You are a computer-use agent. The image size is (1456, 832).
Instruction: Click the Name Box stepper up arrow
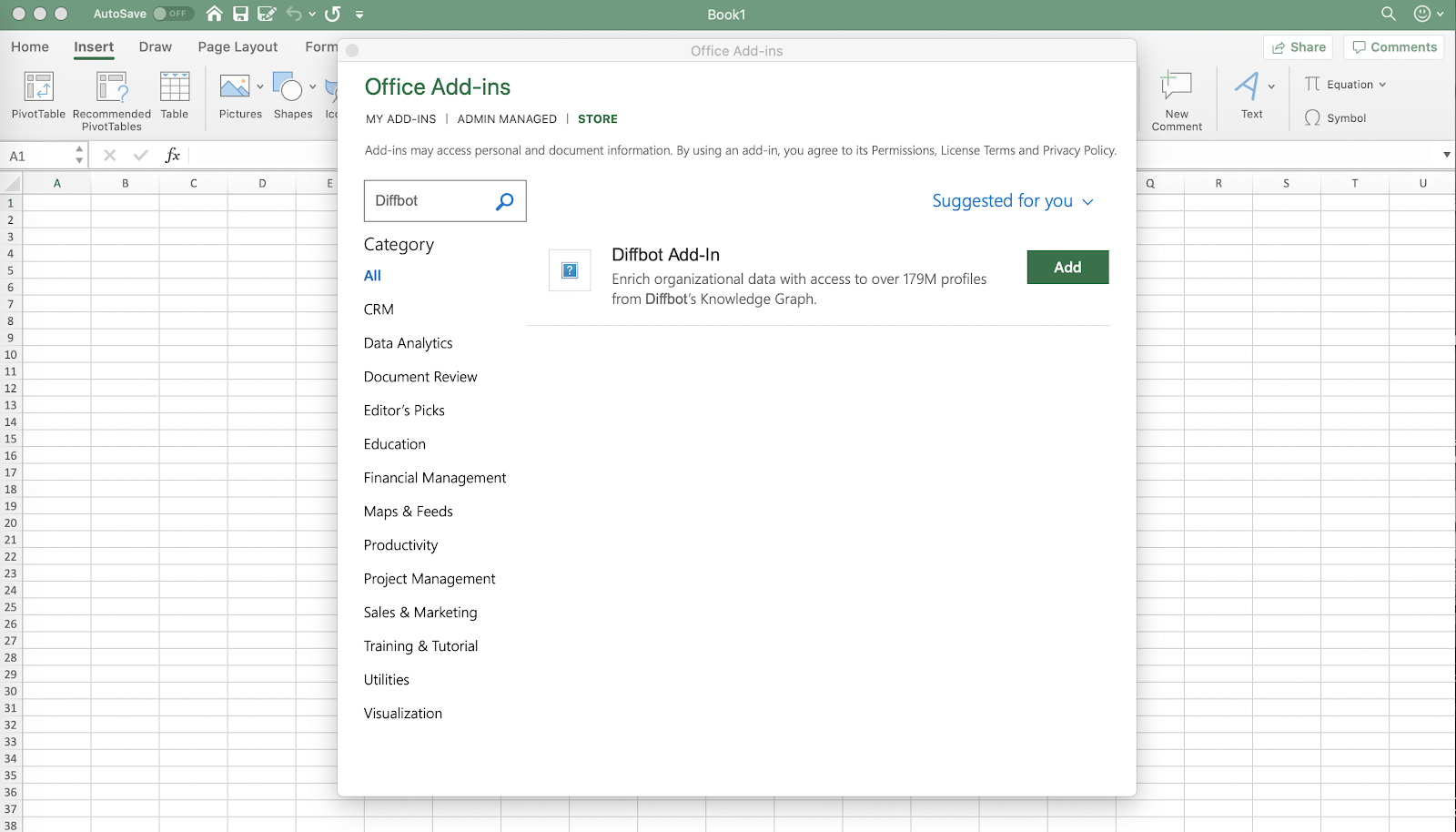[x=80, y=149]
